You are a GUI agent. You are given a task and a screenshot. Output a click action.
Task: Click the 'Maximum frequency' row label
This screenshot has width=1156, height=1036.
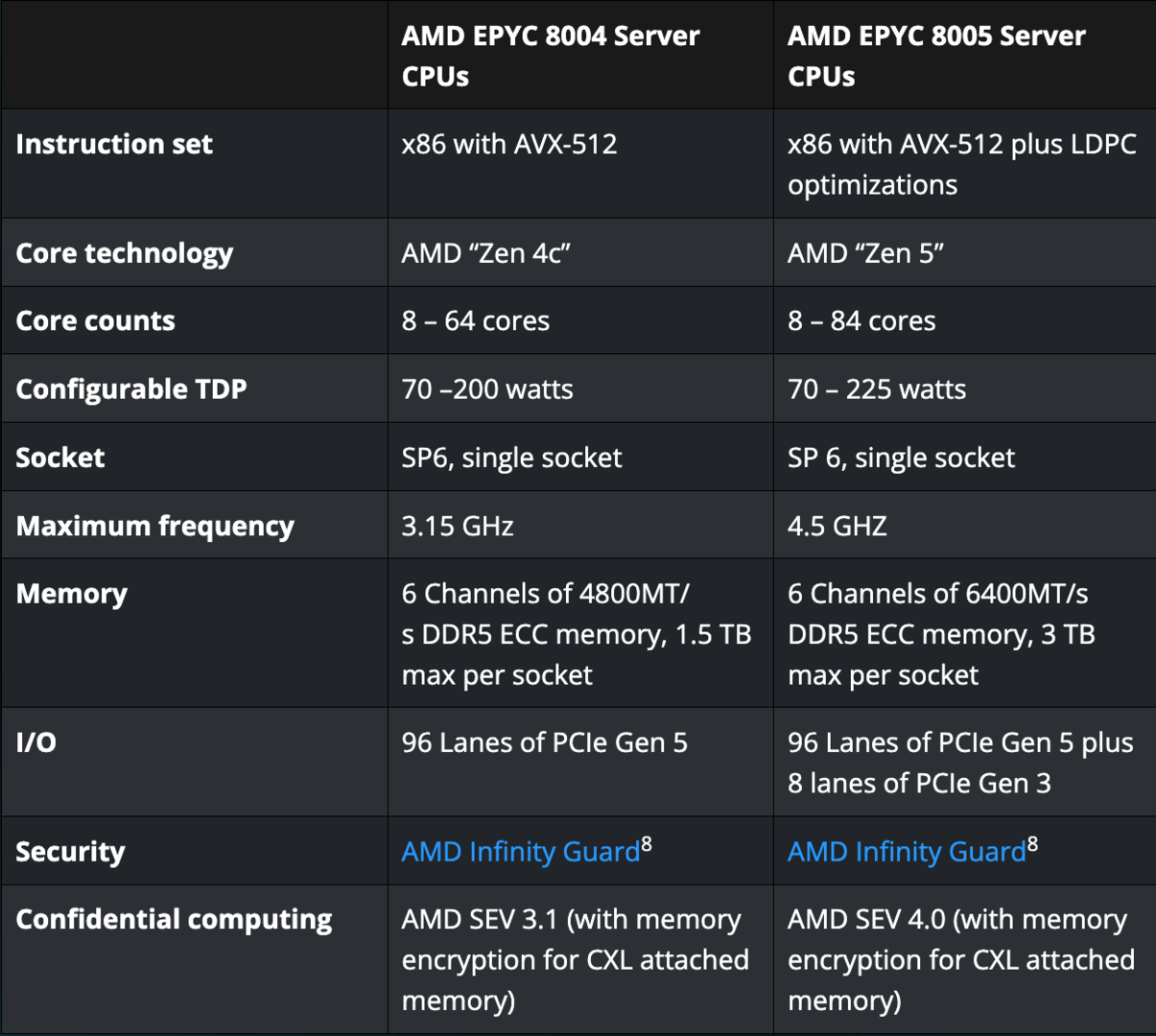point(155,526)
